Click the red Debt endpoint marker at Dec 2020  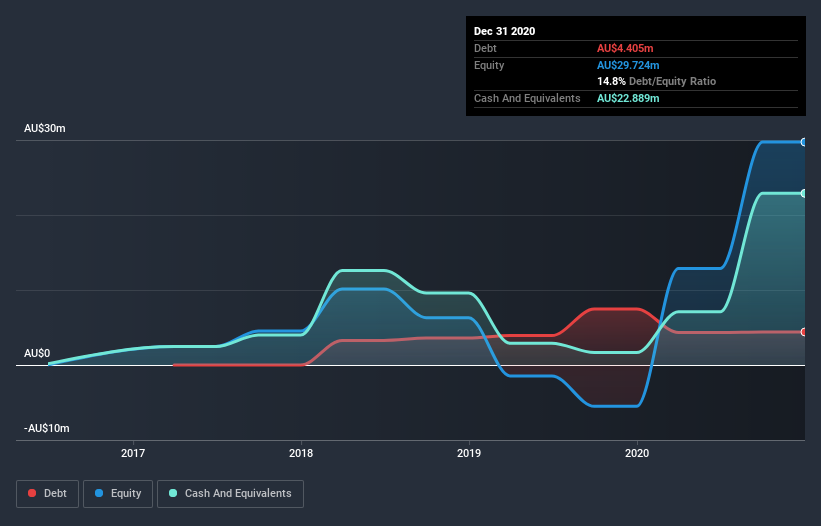point(804,332)
